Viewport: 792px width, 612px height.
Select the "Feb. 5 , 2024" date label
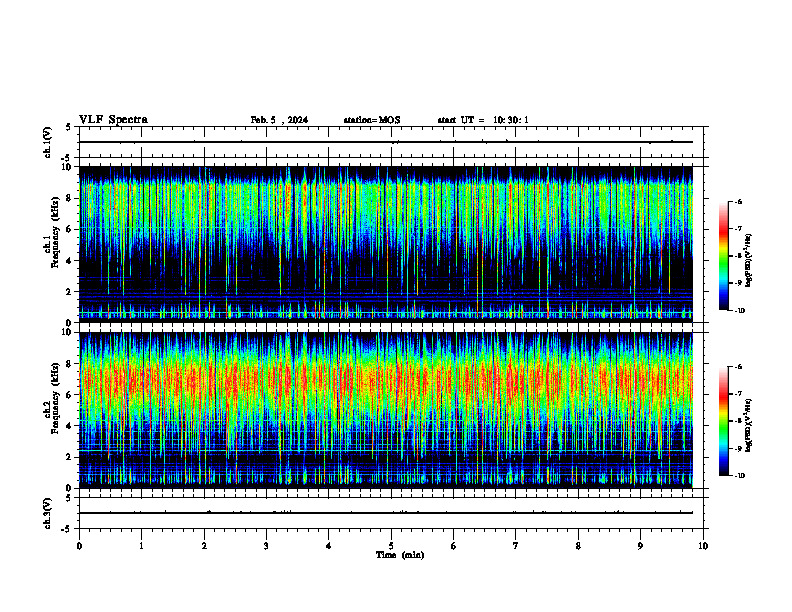(x=279, y=120)
